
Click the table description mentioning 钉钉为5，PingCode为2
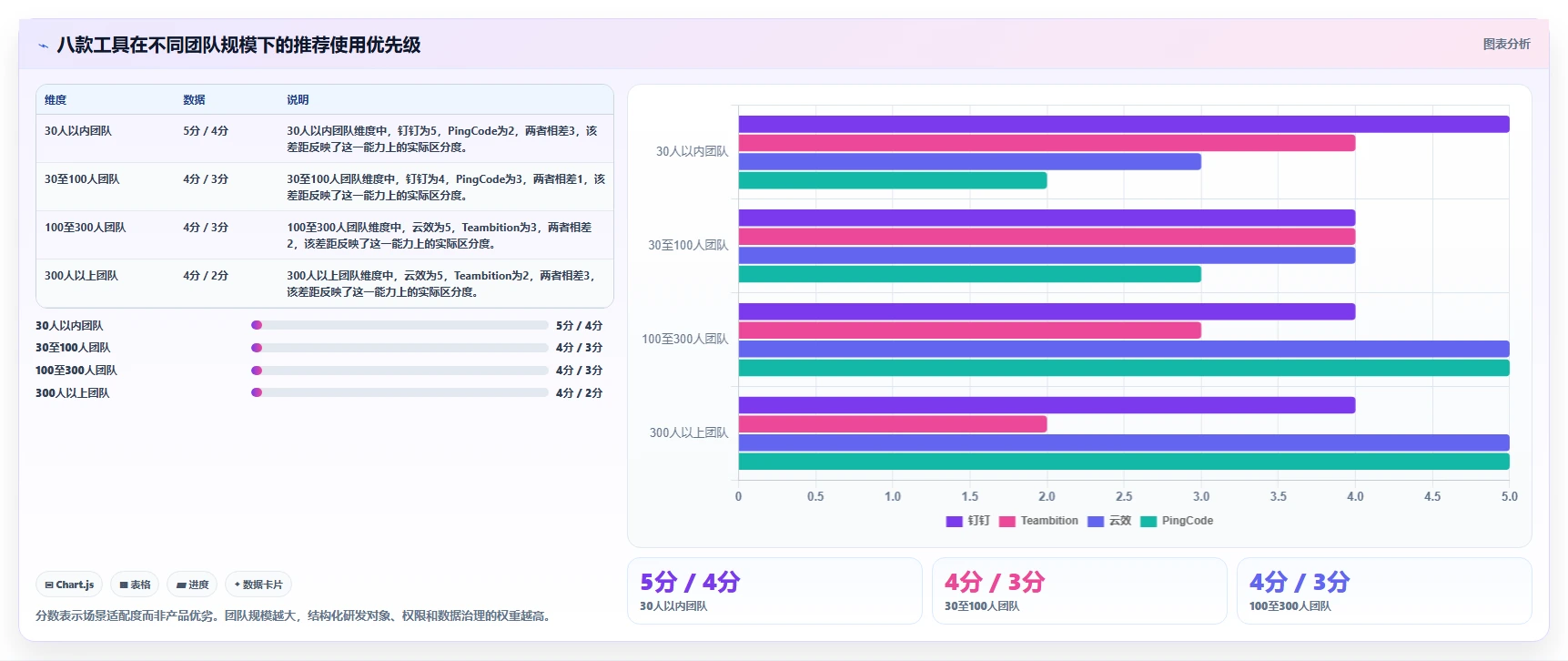pos(442,139)
